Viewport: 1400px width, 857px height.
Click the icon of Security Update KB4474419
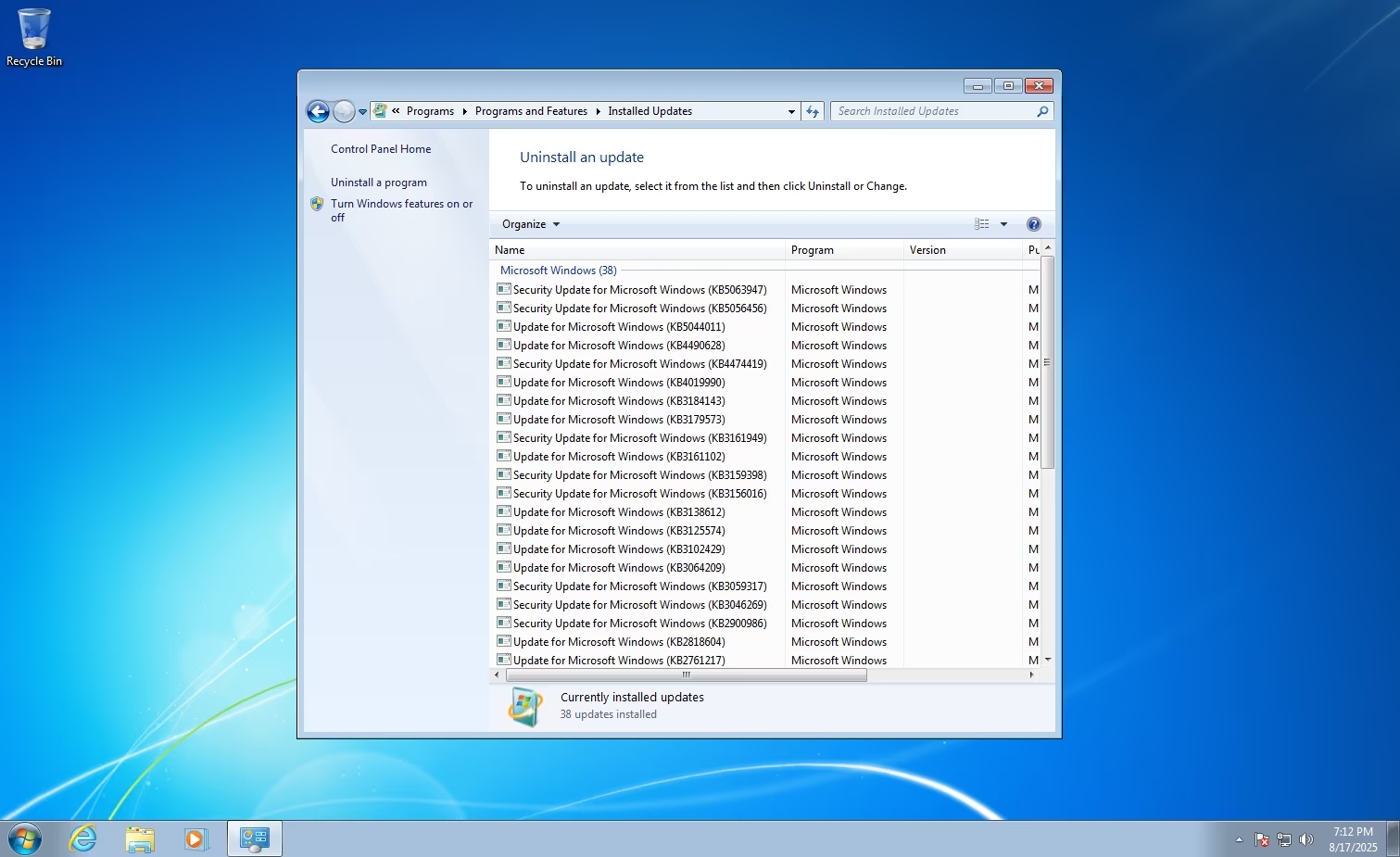click(x=504, y=363)
